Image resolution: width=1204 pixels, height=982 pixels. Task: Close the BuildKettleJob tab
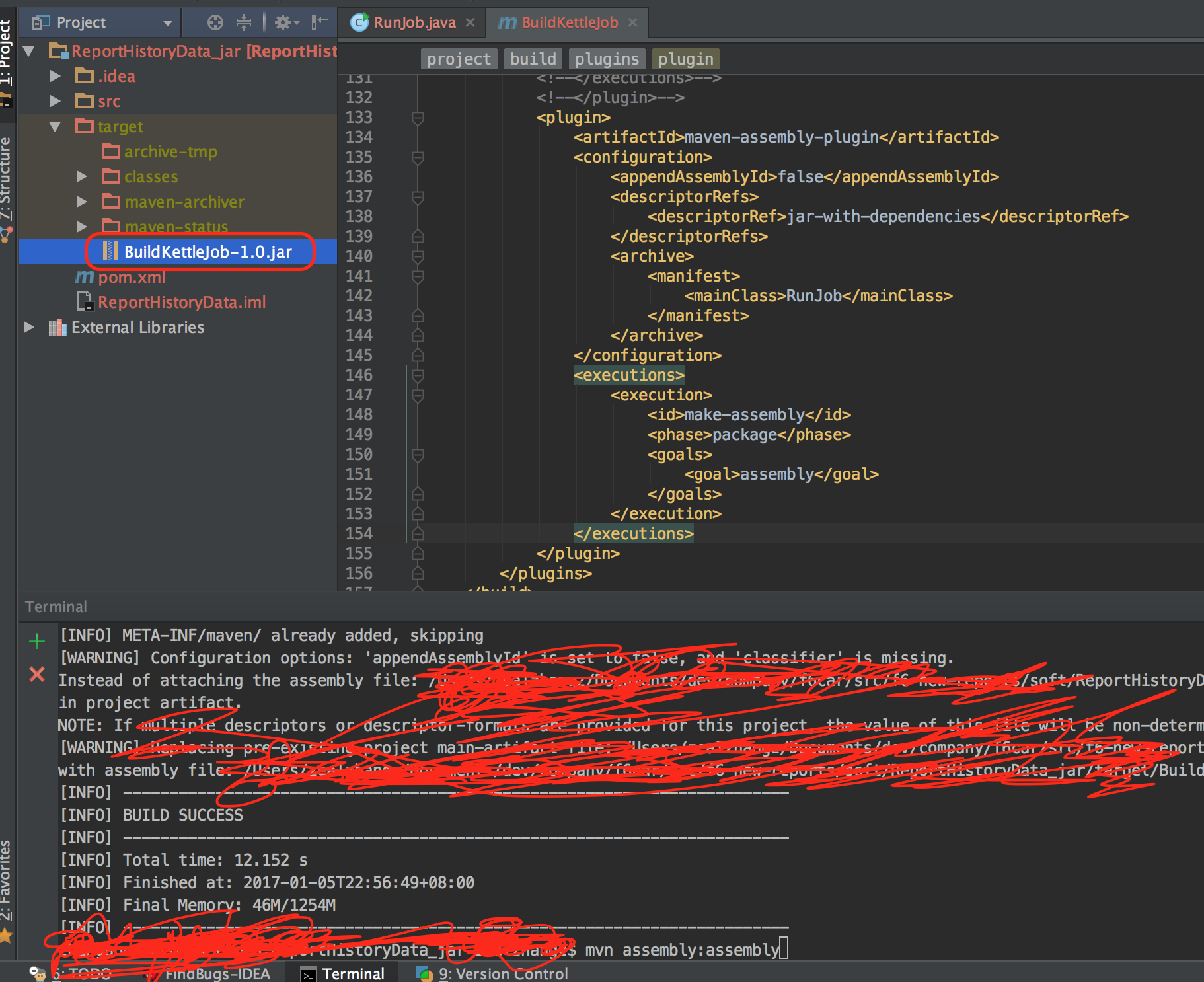(x=632, y=22)
